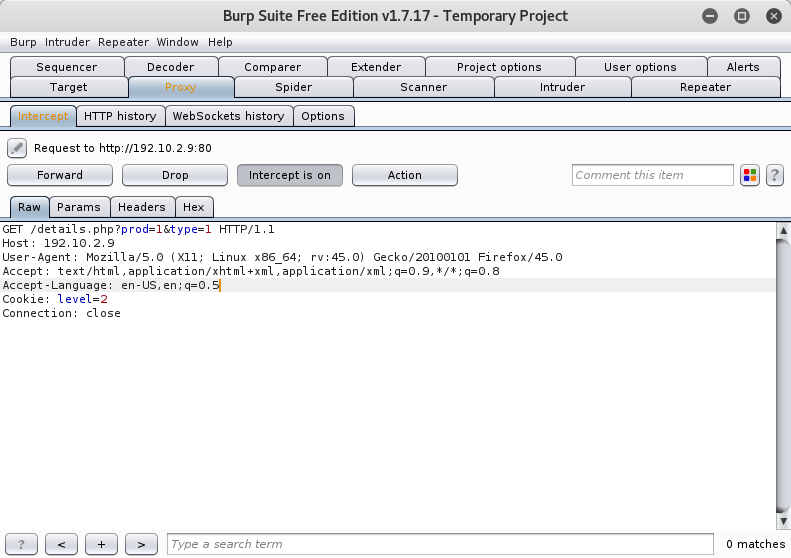Open the WebSockets history sub-tab
This screenshot has width=791, height=558.
[229, 116]
